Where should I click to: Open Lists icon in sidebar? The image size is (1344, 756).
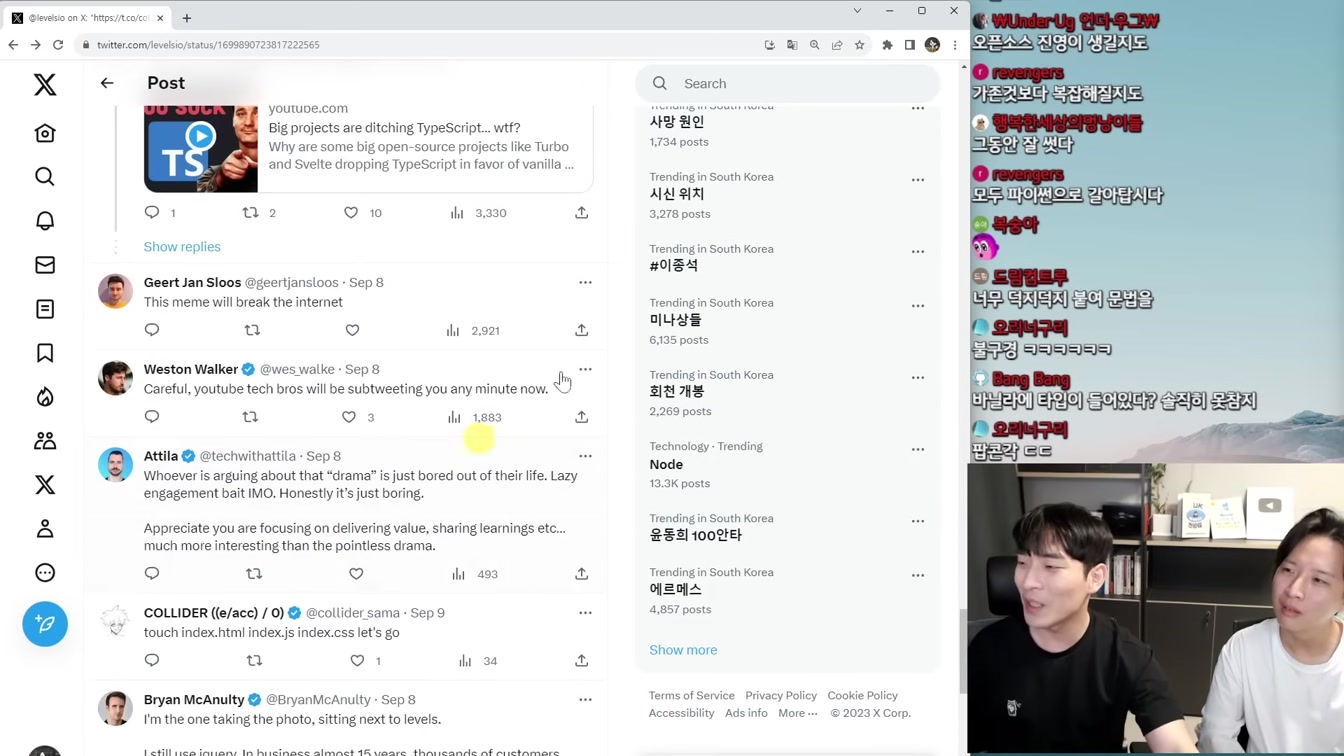[x=45, y=309]
